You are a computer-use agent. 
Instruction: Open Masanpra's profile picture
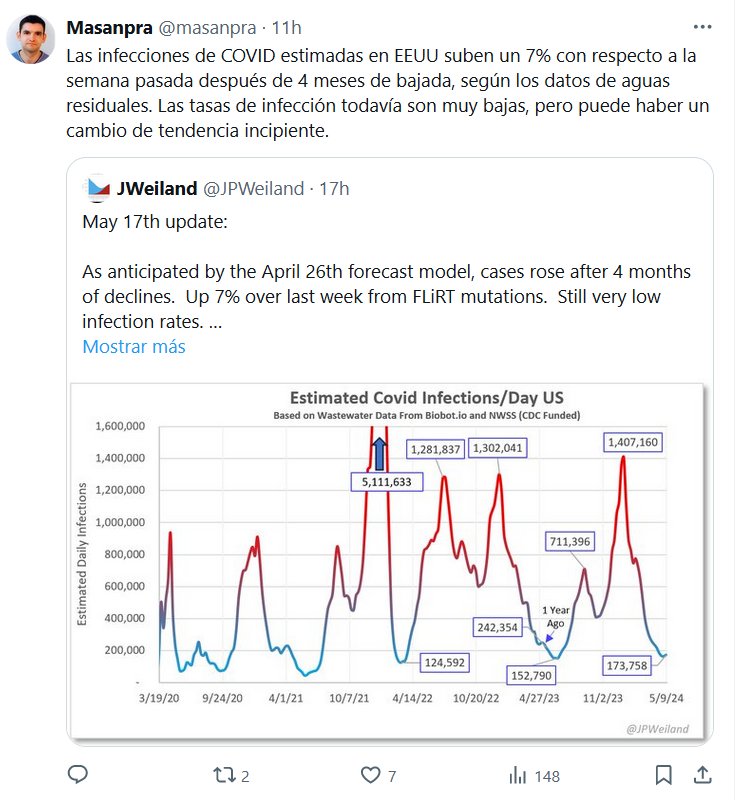(x=32, y=40)
